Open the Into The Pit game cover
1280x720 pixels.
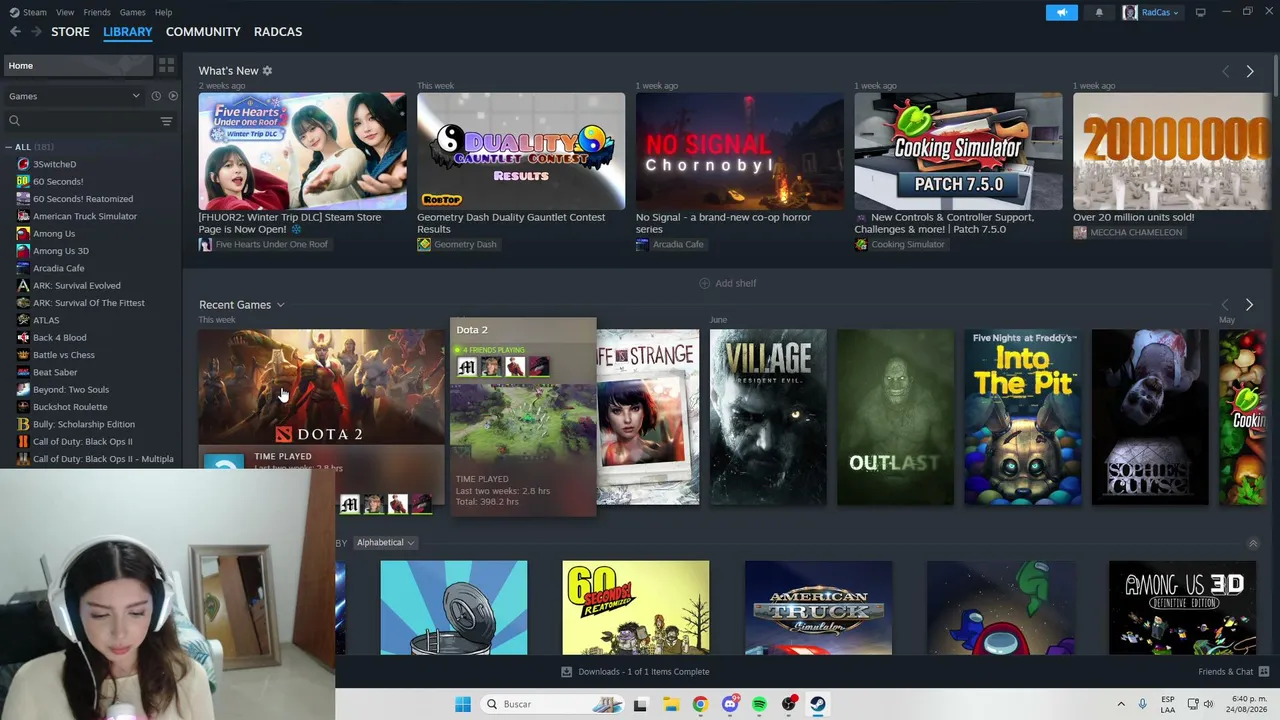pyautogui.click(x=1023, y=417)
